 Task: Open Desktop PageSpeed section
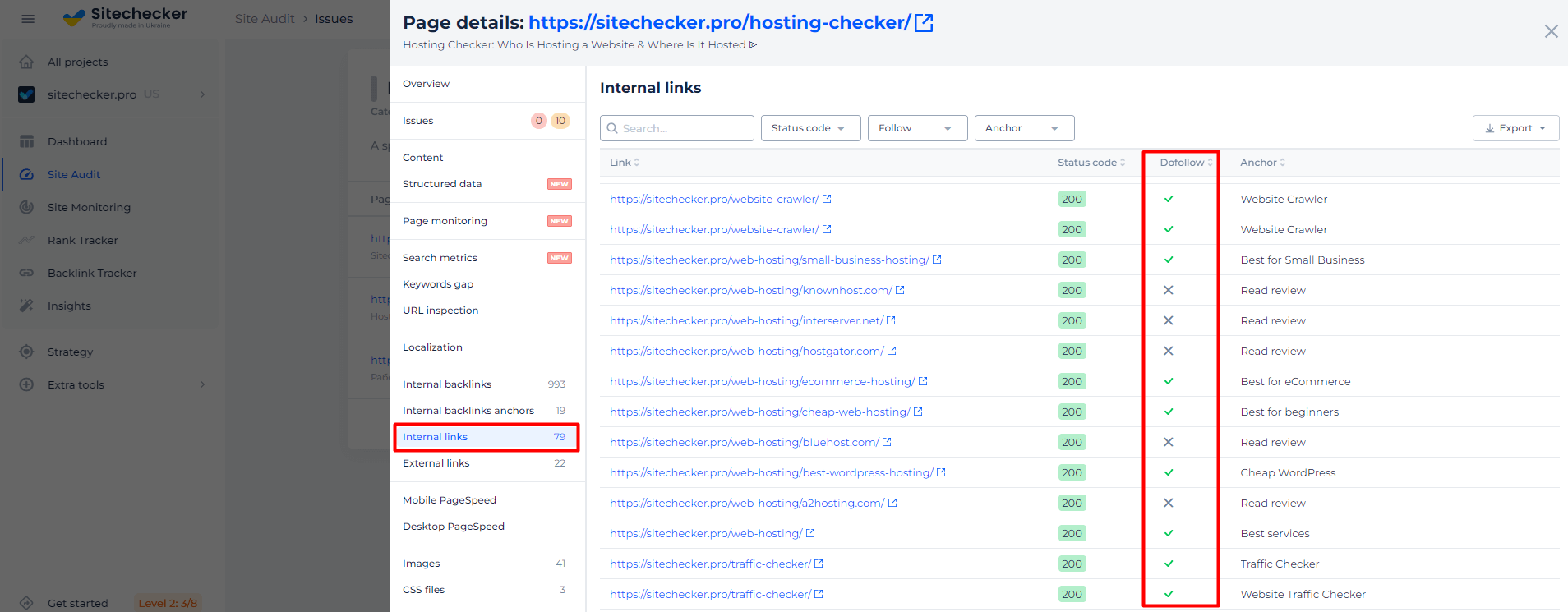coord(454,527)
